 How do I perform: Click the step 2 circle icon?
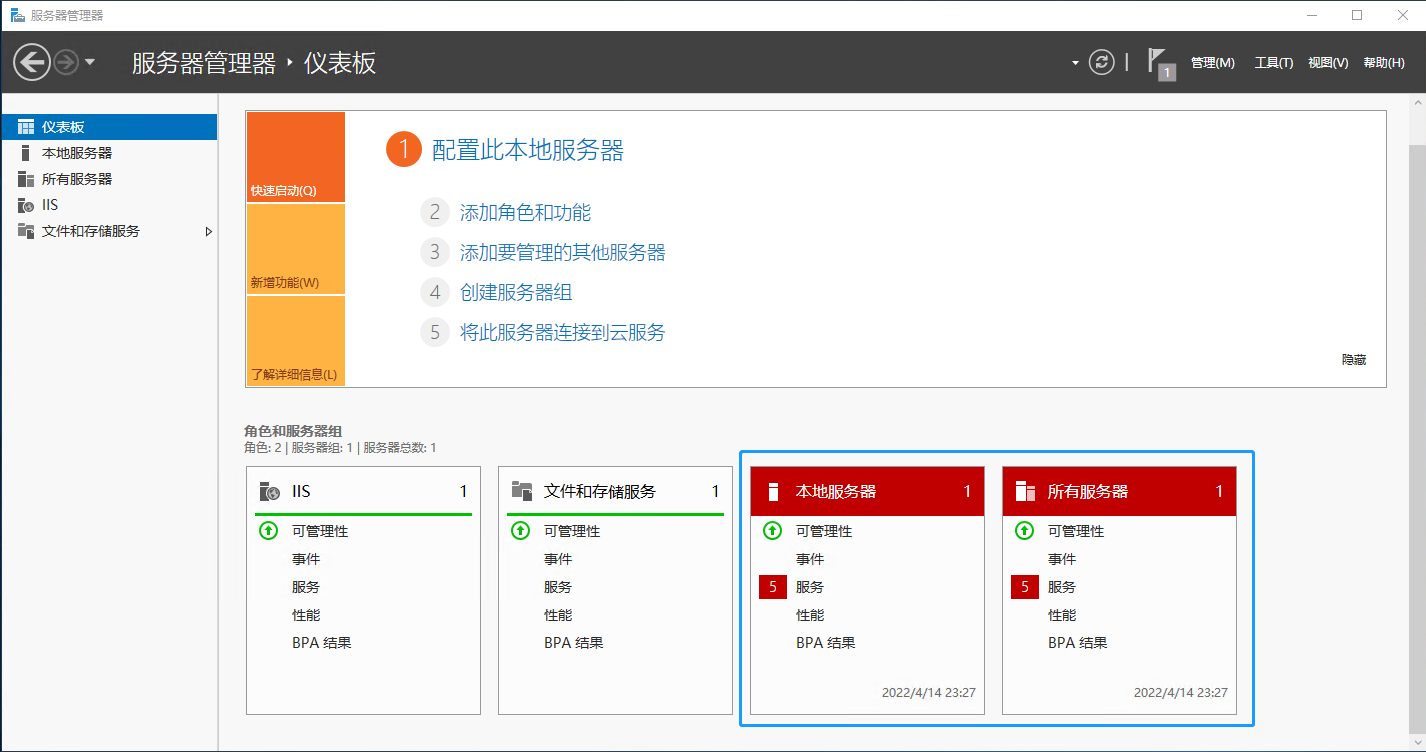coord(434,212)
